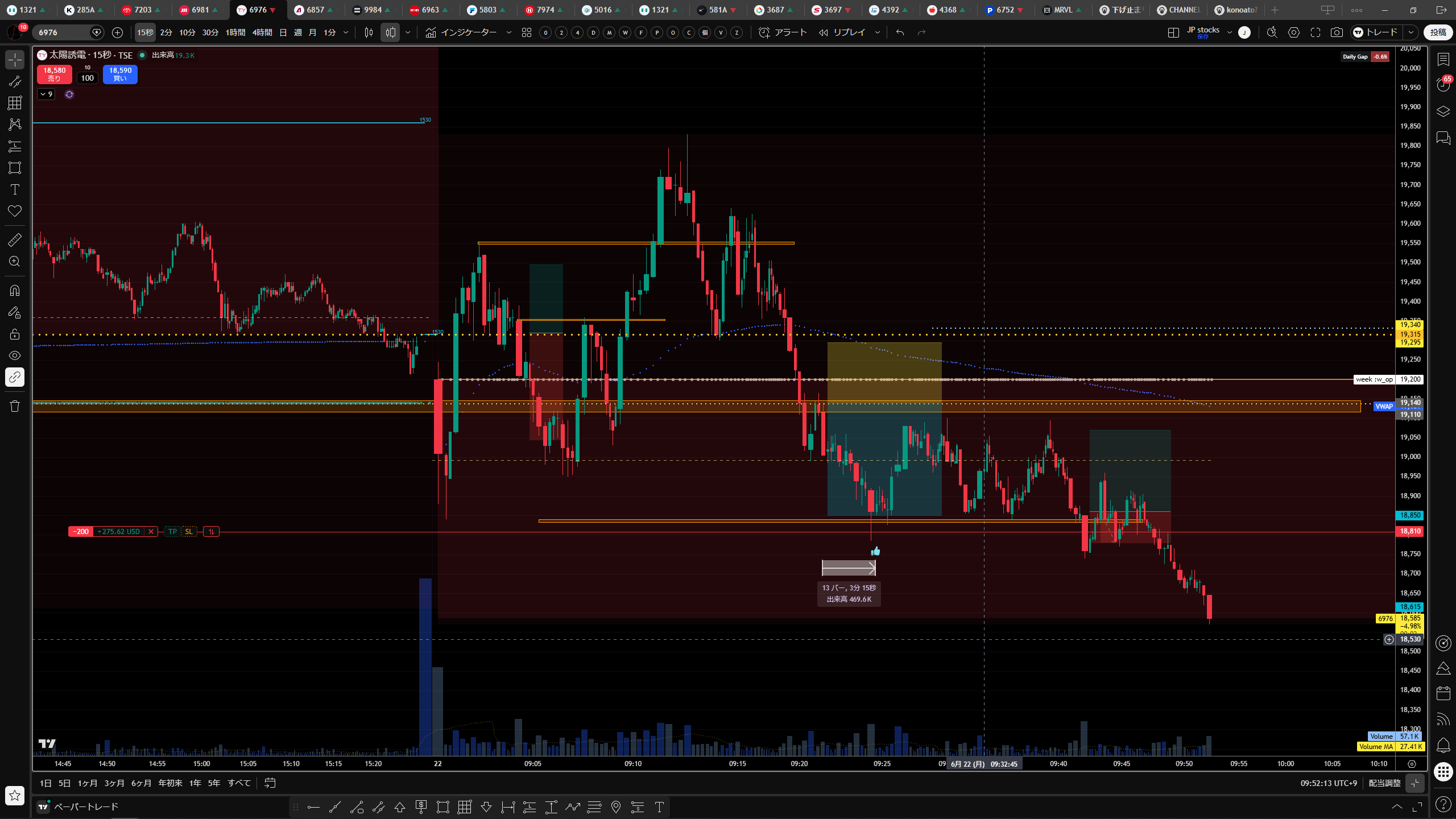The image size is (1456, 819).
Task: Select the text annotation tool
Action: (15, 189)
